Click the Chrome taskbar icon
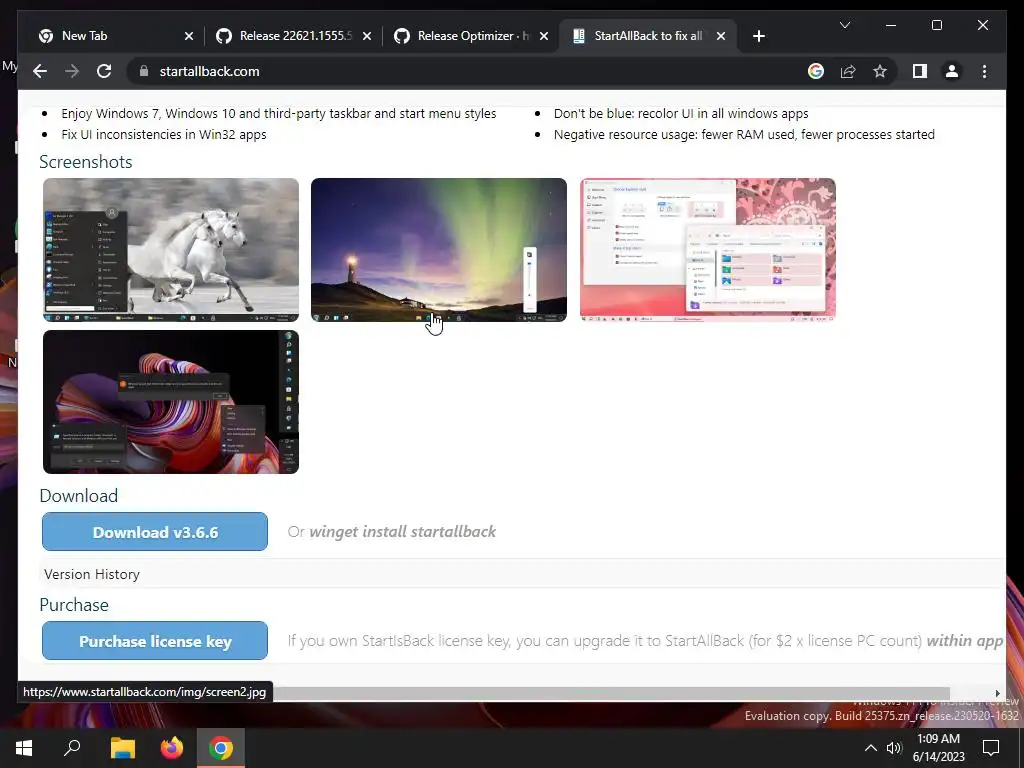The width and height of the screenshot is (1024, 768). pos(221,748)
